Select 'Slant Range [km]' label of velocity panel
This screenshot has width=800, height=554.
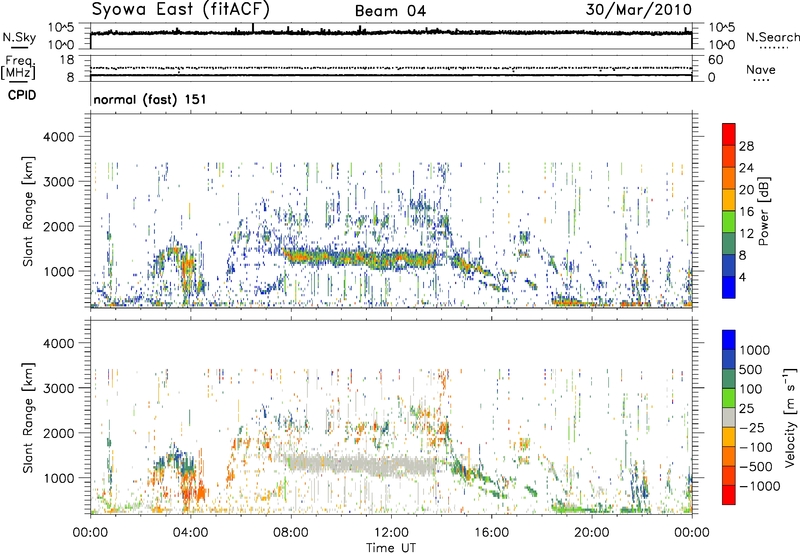tap(29, 418)
